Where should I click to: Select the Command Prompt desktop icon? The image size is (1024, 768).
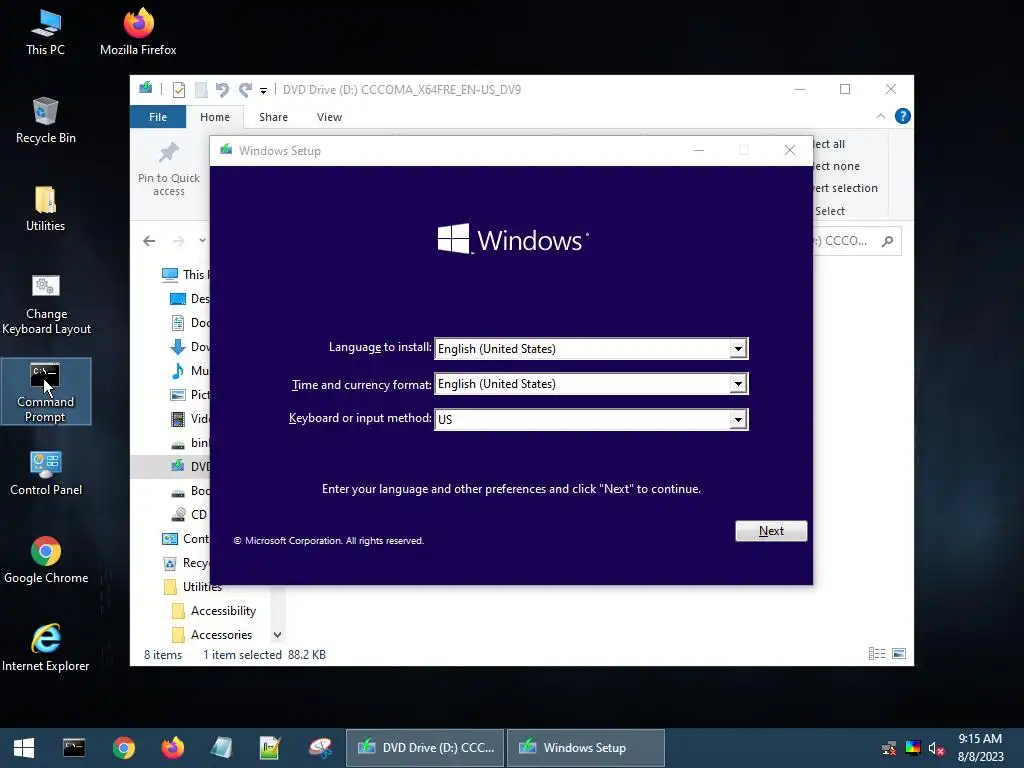(46, 392)
